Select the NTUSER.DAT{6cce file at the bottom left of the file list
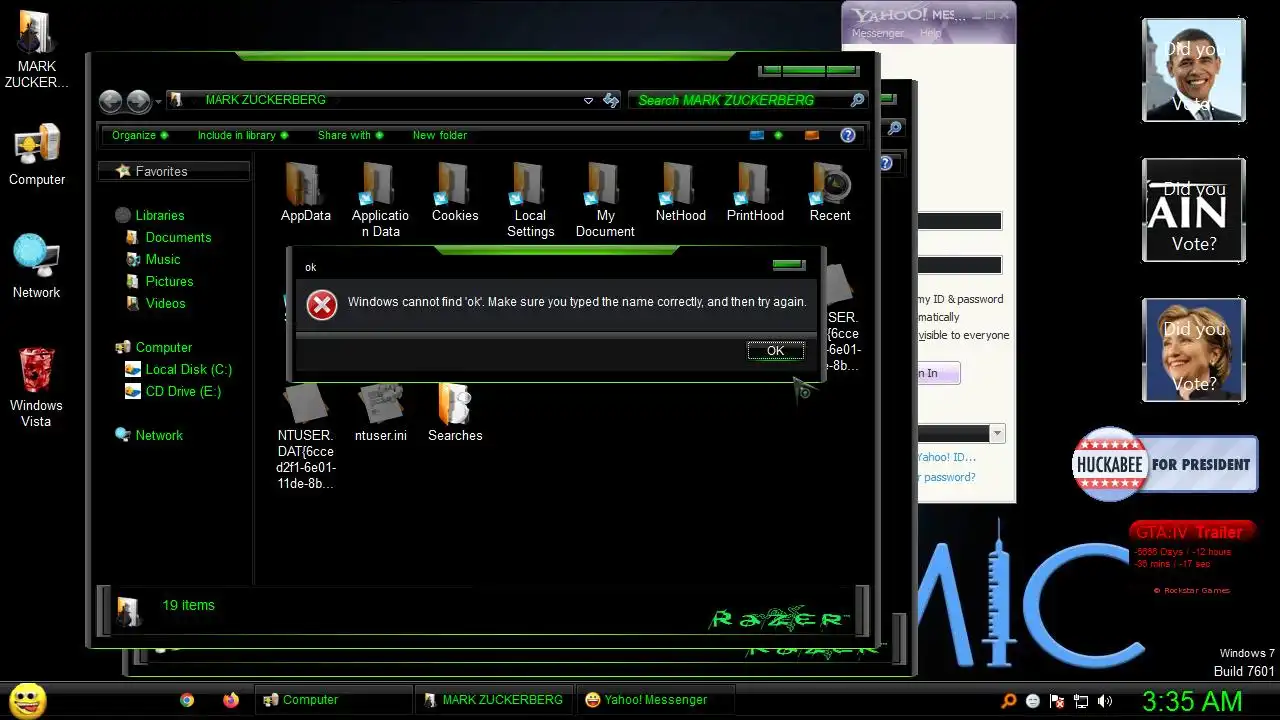 click(x=306, y=437)
